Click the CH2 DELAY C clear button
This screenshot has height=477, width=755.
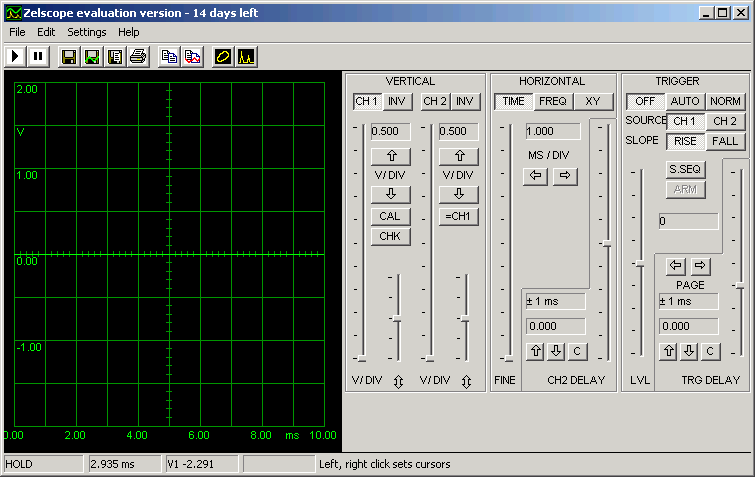(577, 351)
